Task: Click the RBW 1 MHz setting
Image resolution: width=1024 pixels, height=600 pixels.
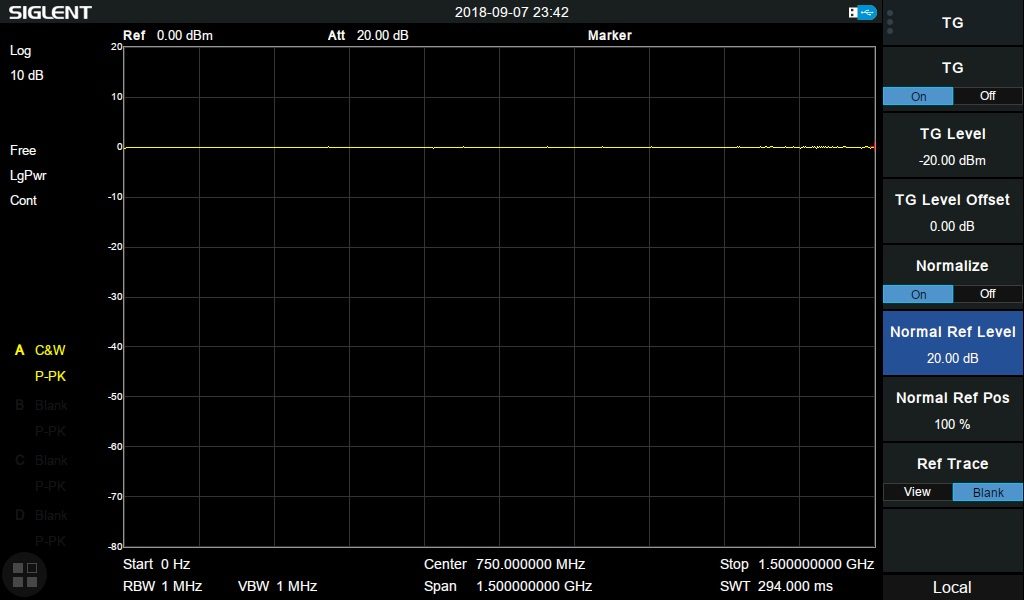Action: click(162, 586)
